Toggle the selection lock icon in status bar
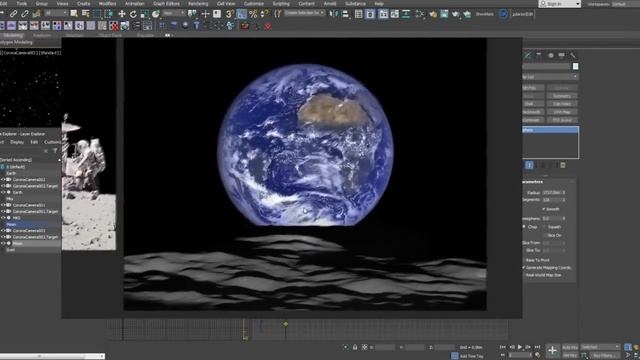Viewport: 640px width, 360px height. tap(355, 347)
